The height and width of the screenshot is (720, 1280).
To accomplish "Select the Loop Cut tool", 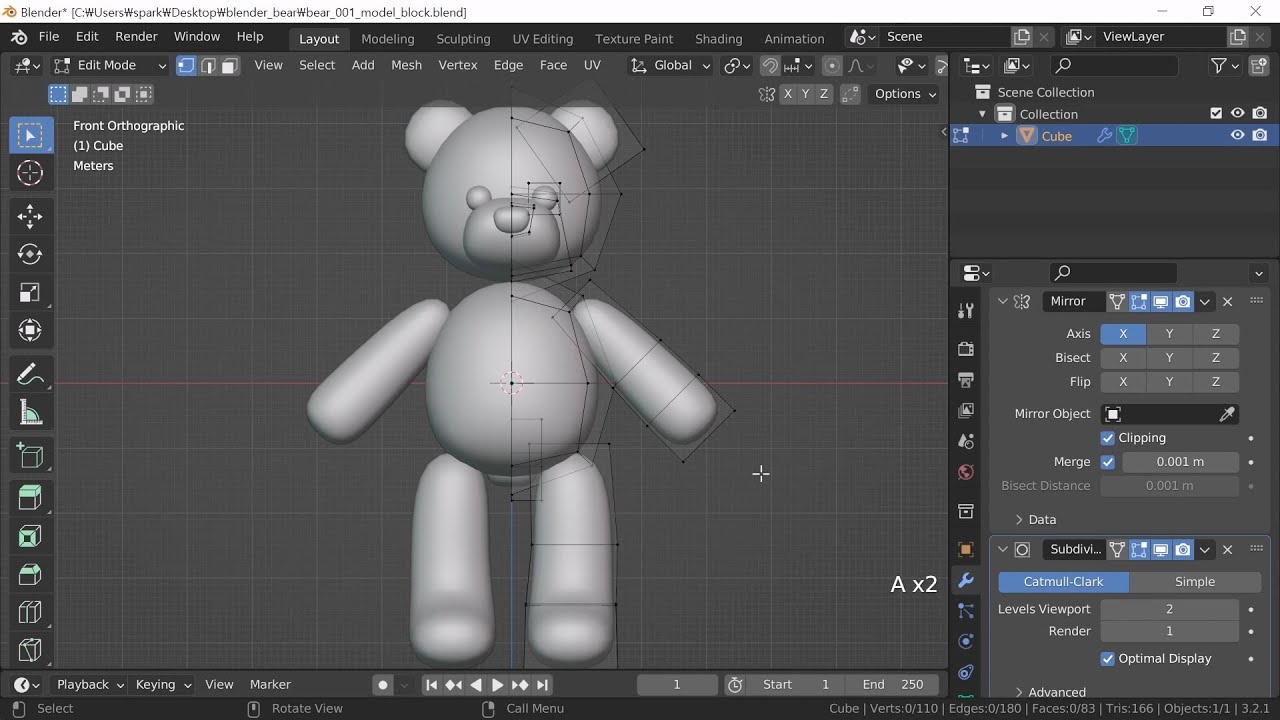I will point(30,612).
